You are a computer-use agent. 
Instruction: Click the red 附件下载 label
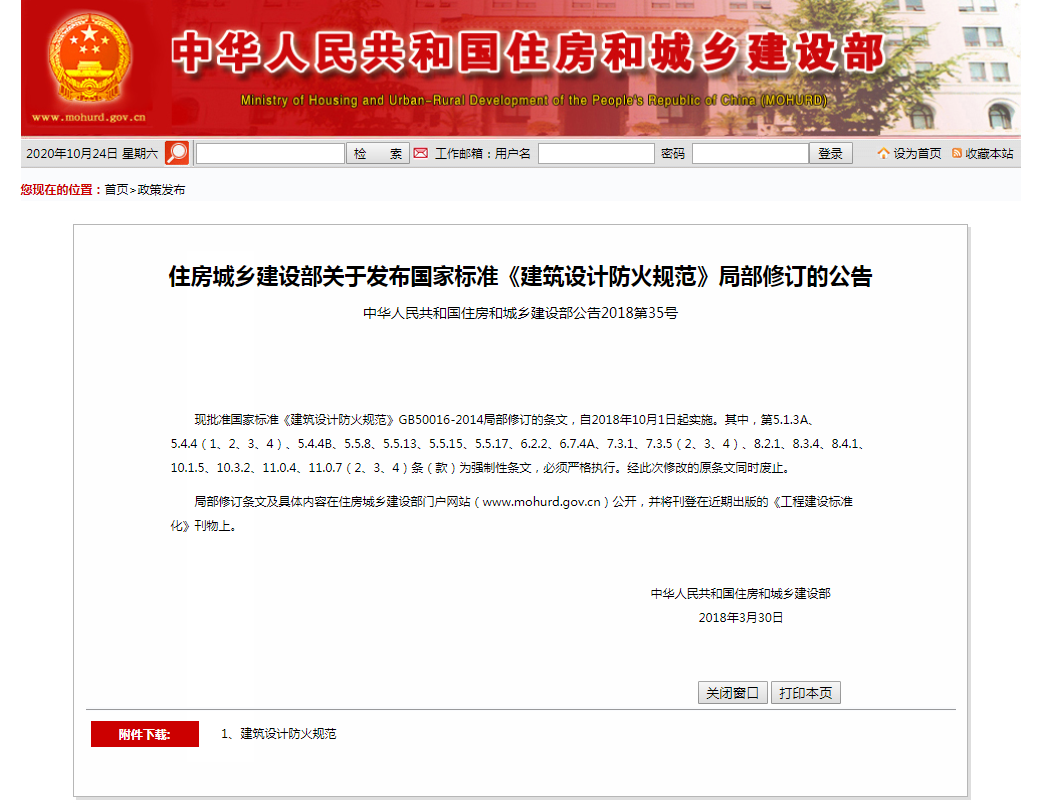[x=145, y=734]
